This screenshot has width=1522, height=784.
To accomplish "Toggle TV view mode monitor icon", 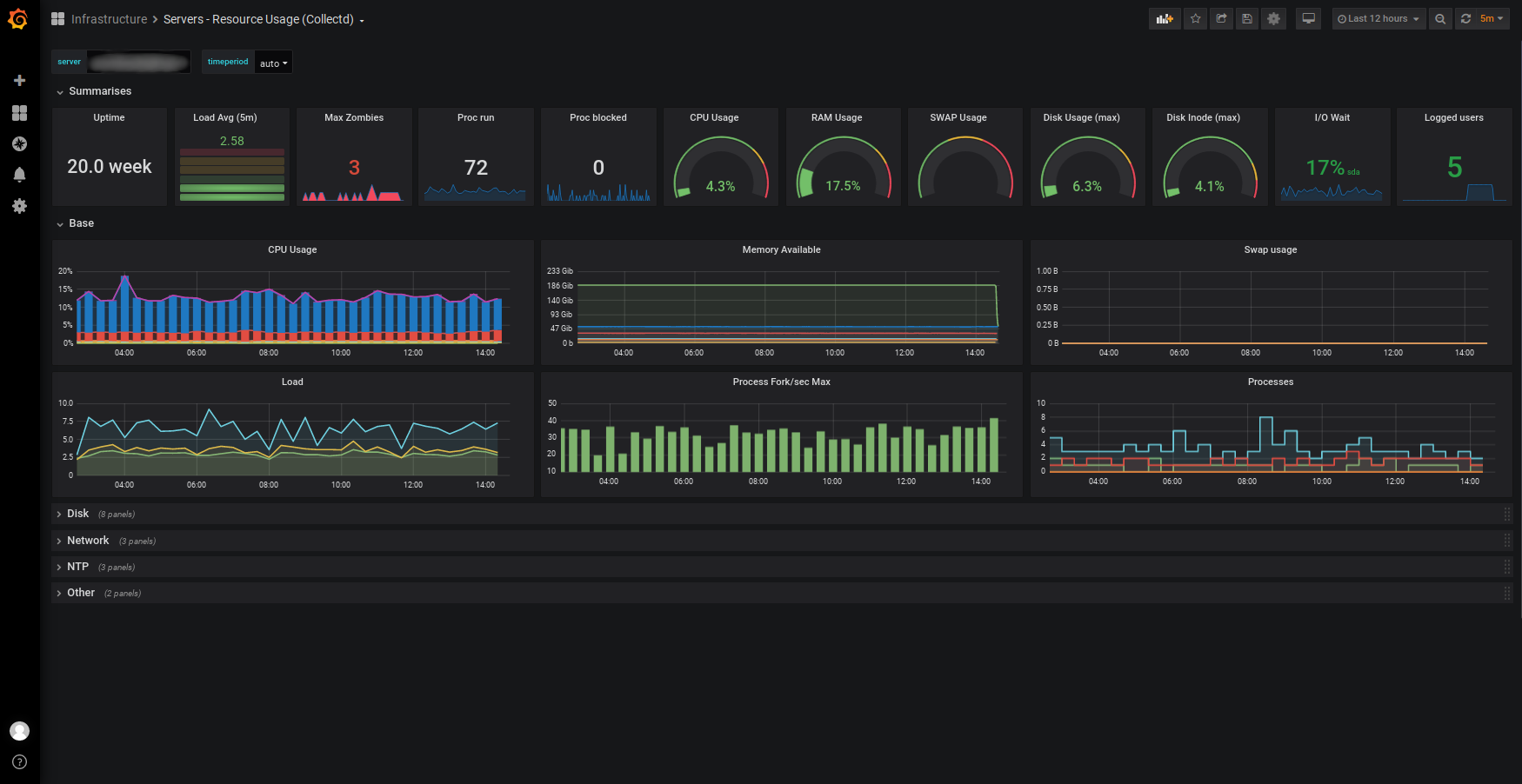I will [1308, 18].
